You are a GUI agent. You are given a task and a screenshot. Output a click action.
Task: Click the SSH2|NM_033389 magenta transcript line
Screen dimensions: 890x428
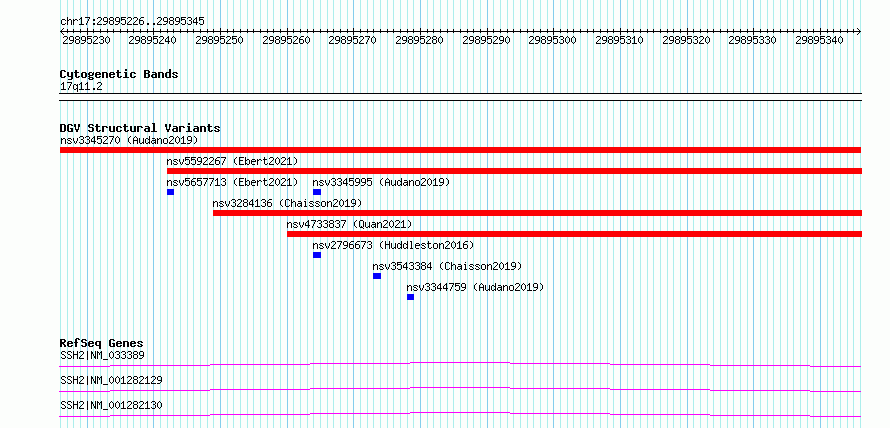pyautogui.click(x=460, y=364)
